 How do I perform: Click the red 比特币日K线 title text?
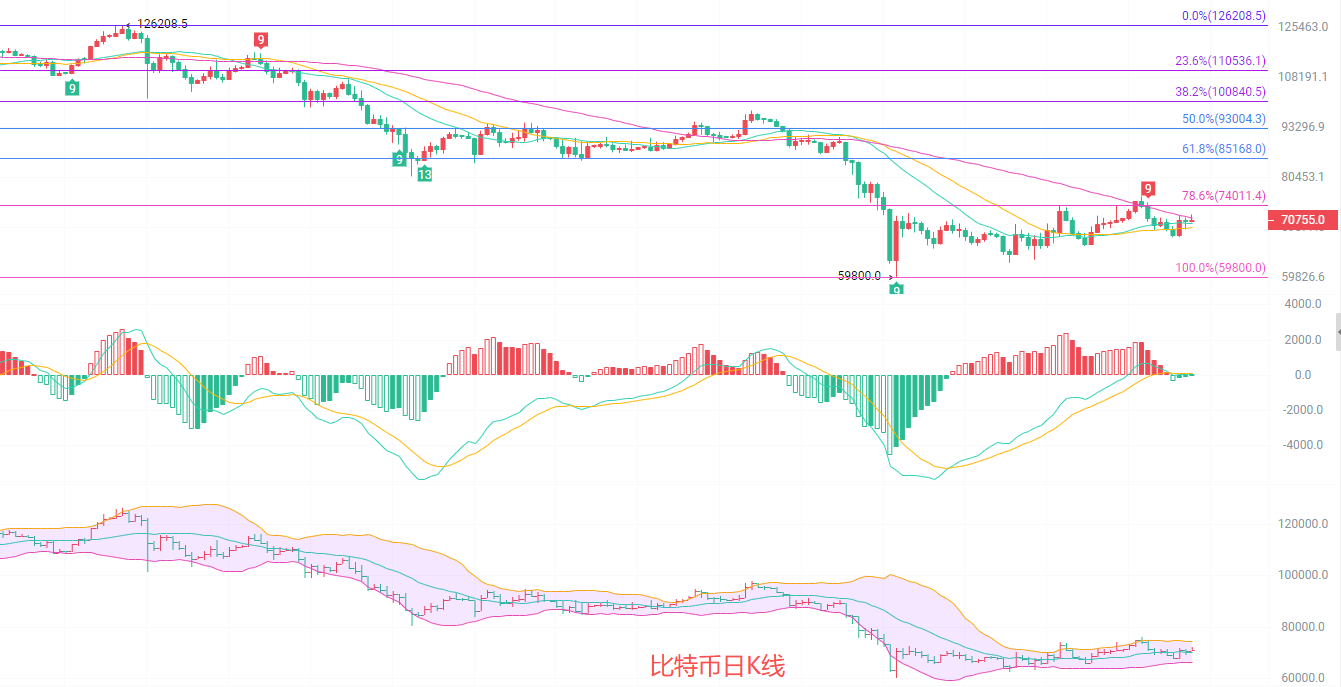click(x=718, y=666)
